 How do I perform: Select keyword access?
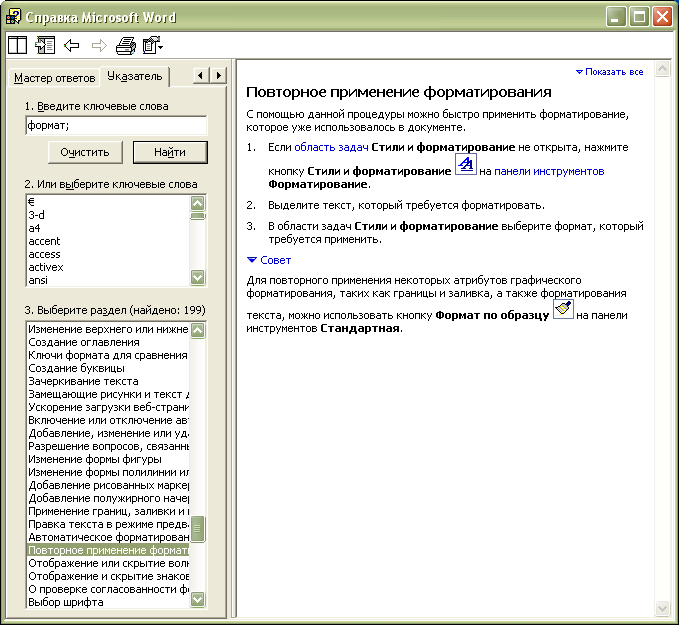click(x=108, y=254)
